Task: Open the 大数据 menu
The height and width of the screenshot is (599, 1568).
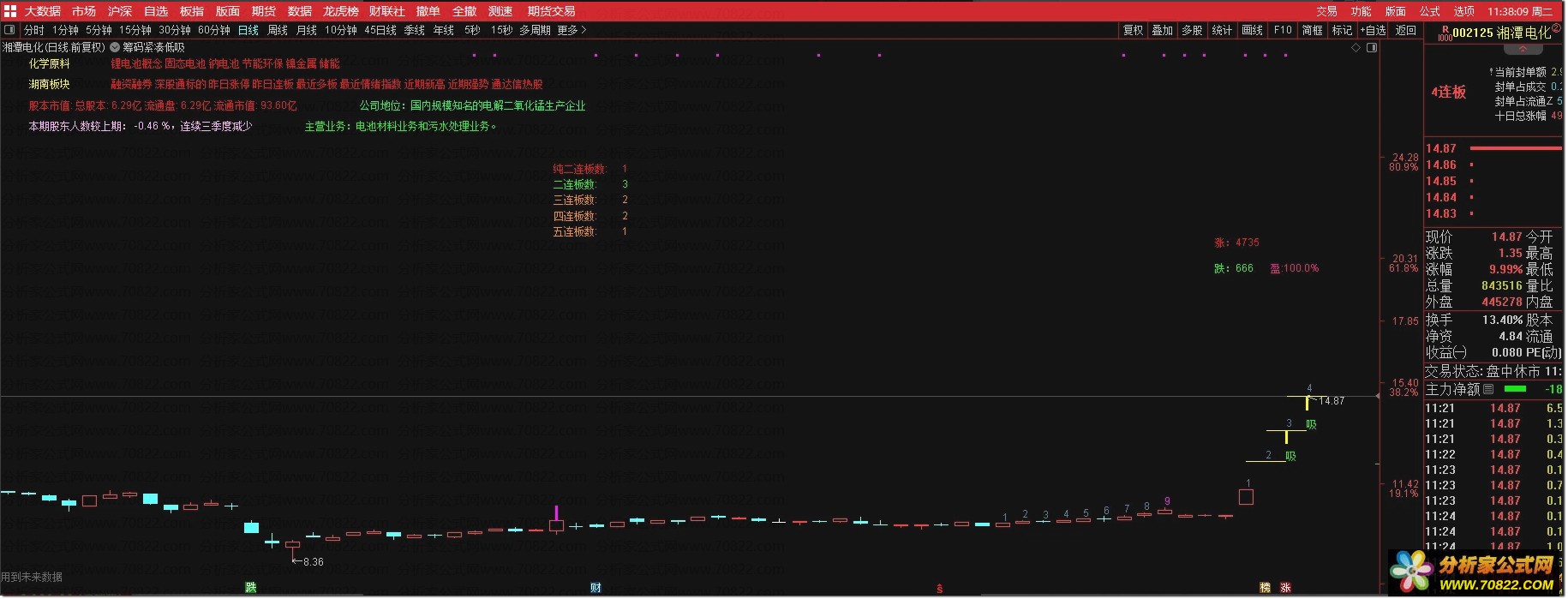Action: tap(42, 11)
